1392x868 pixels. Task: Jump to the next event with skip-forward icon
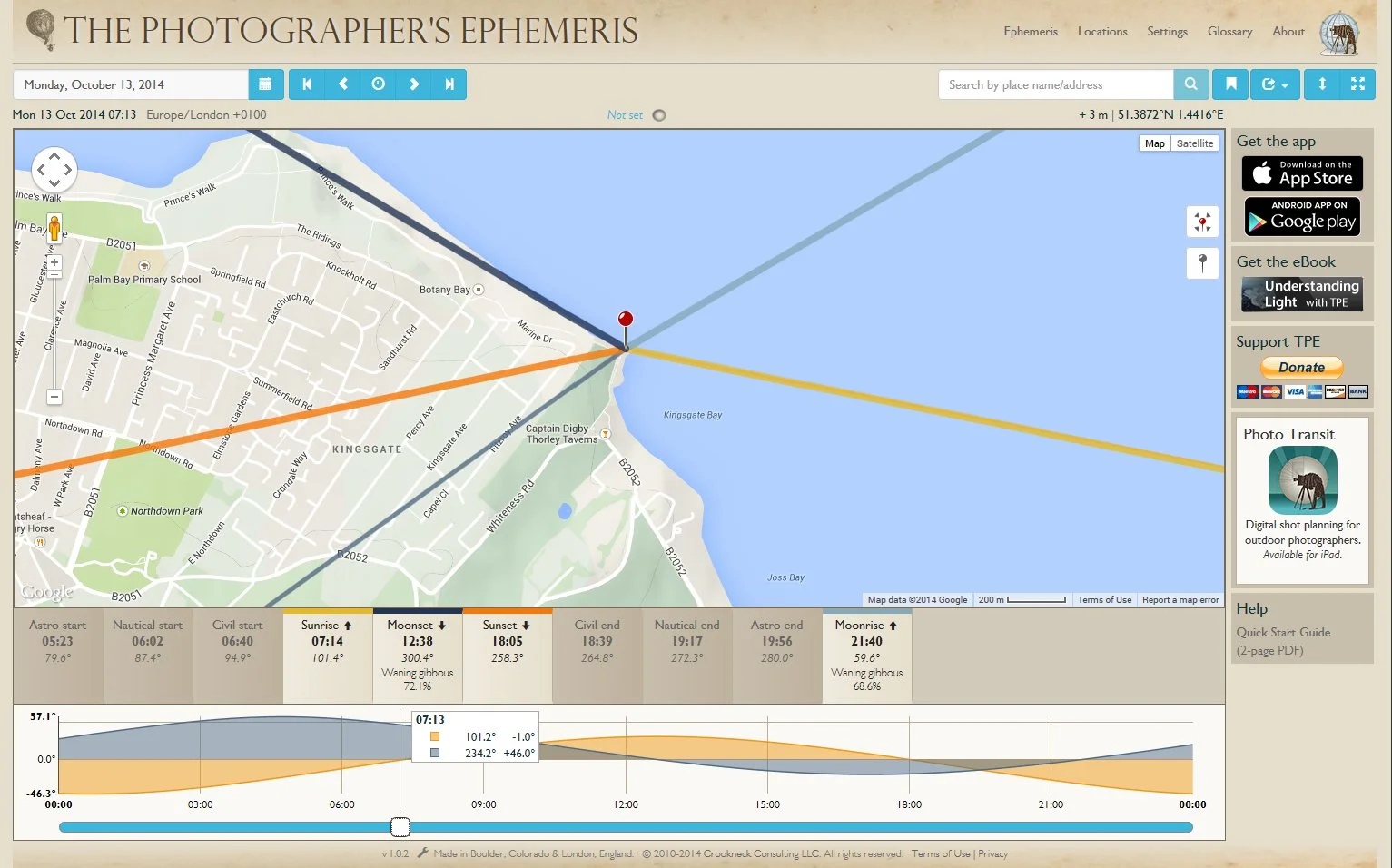449,84
